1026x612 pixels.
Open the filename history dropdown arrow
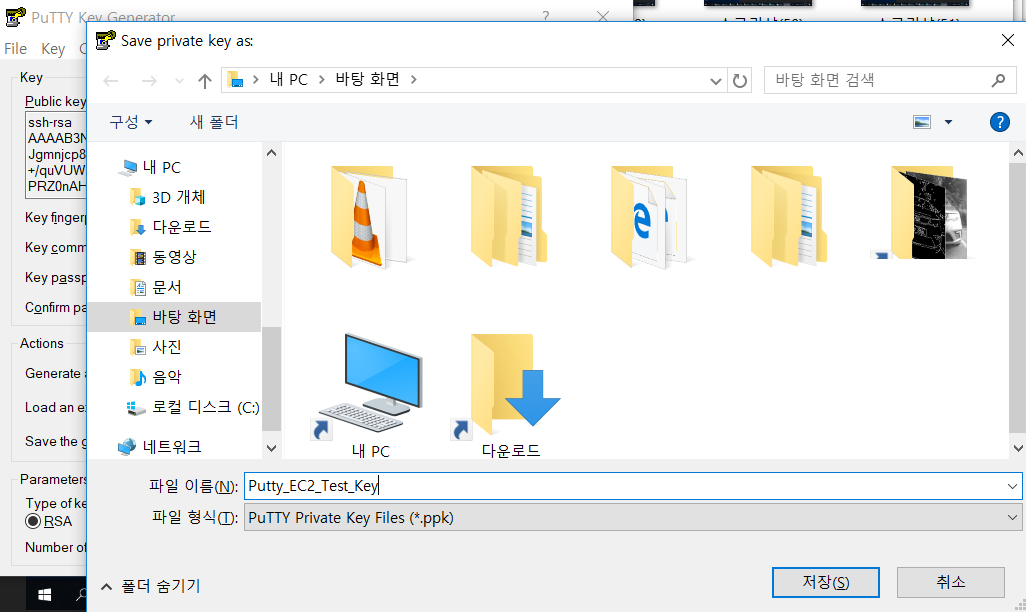coord(1012,486)
